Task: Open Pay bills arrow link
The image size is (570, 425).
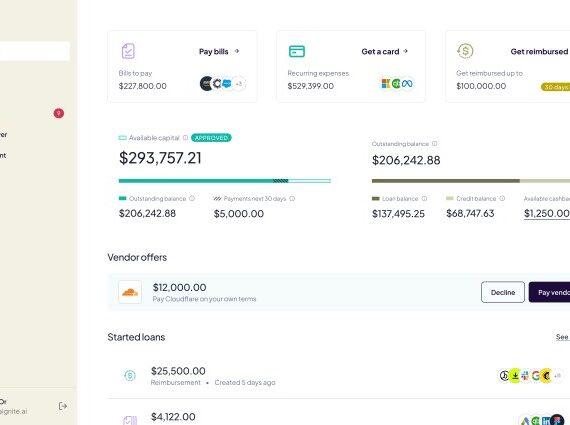Action: click(x=219, y=51)
